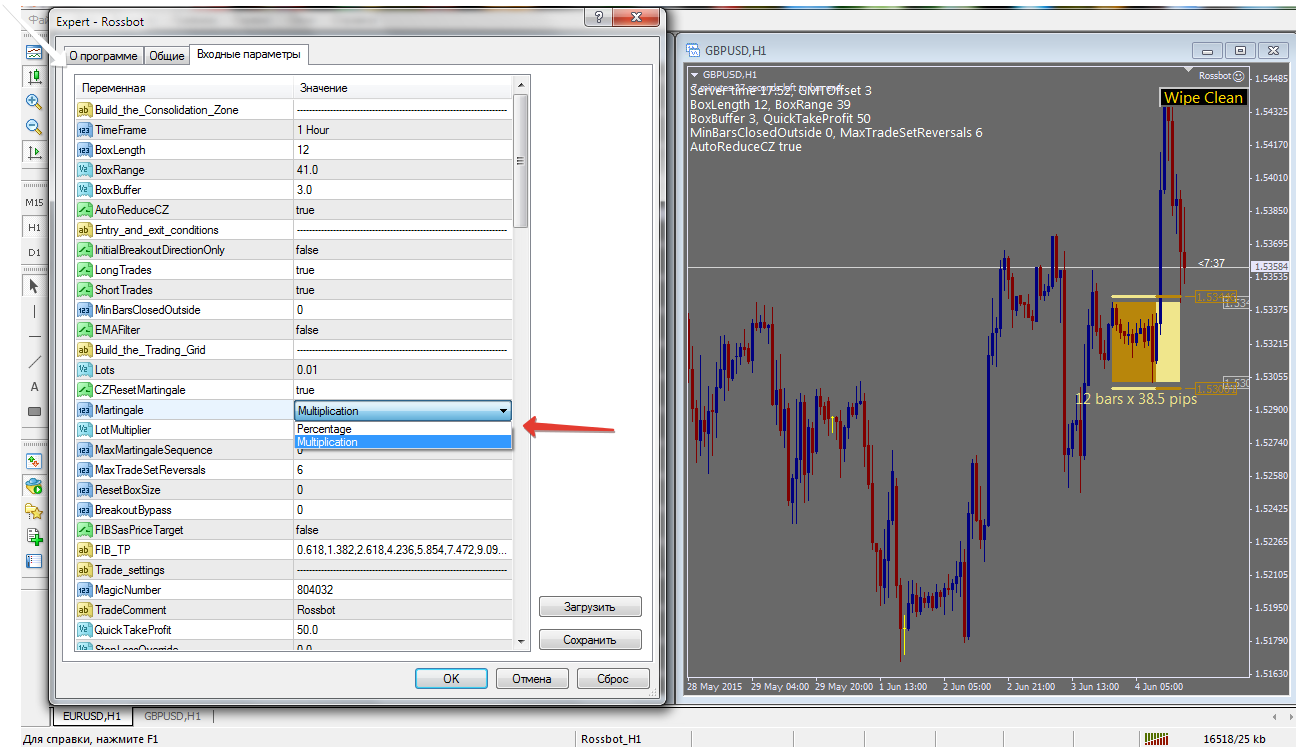Select the AutoReduceCZ value true
Image resolution: width=1296 pixels, height=747 pixels.
[x=403, y=210]
